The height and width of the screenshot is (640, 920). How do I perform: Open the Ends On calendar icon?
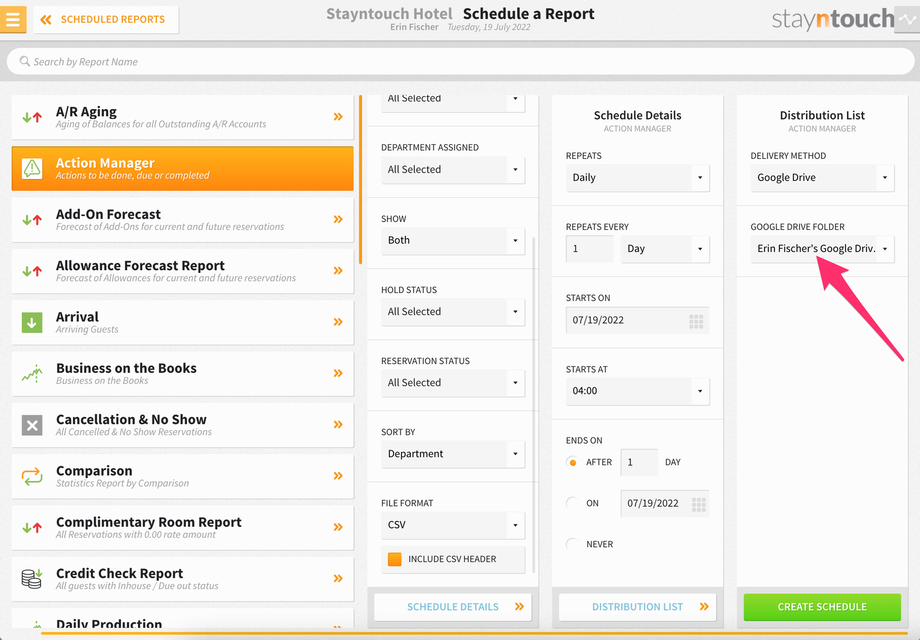click(698, 504)
